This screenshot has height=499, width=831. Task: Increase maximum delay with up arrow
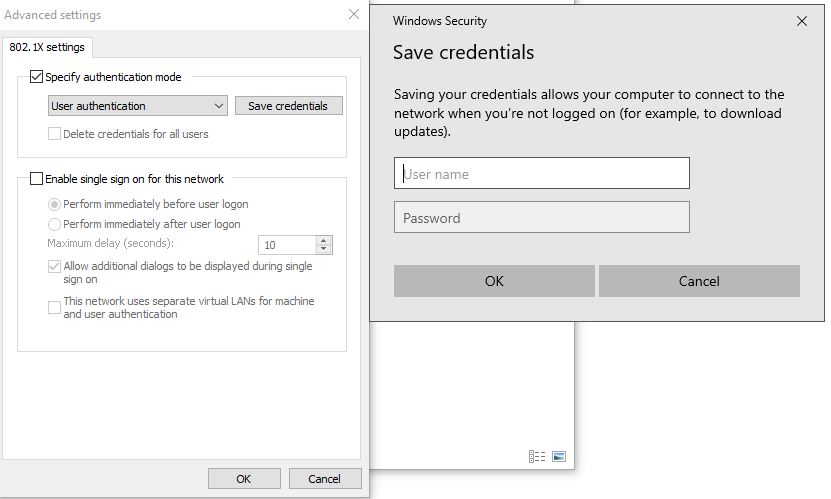point(323,240)
